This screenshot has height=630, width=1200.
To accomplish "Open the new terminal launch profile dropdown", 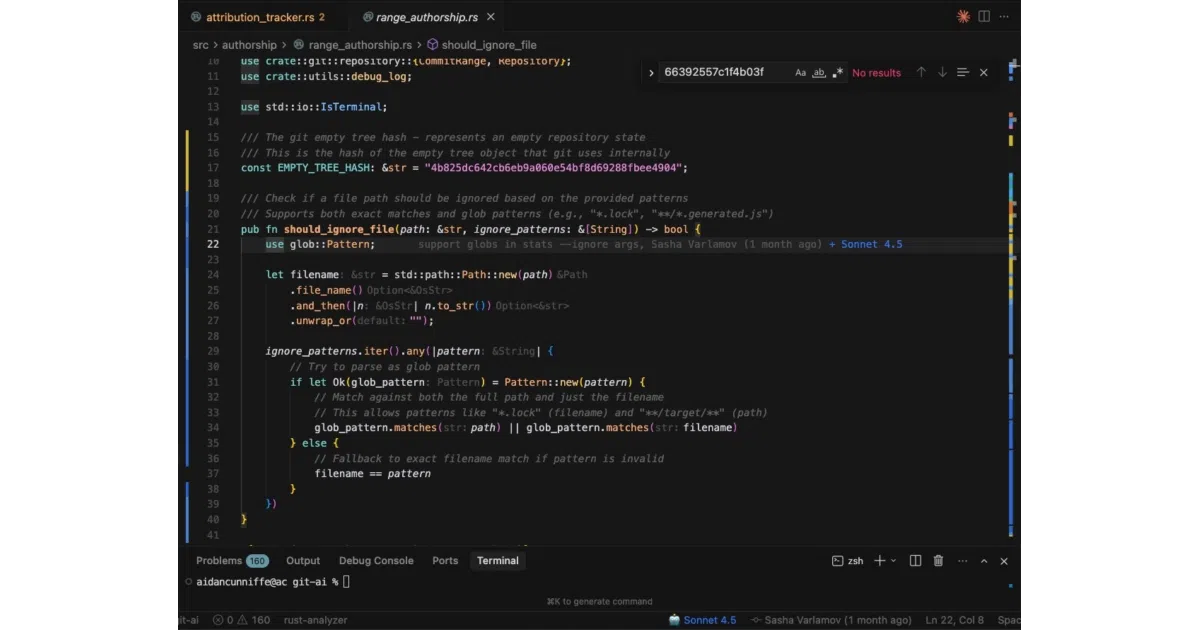I will pyautogui.click(x=893, y=561).
